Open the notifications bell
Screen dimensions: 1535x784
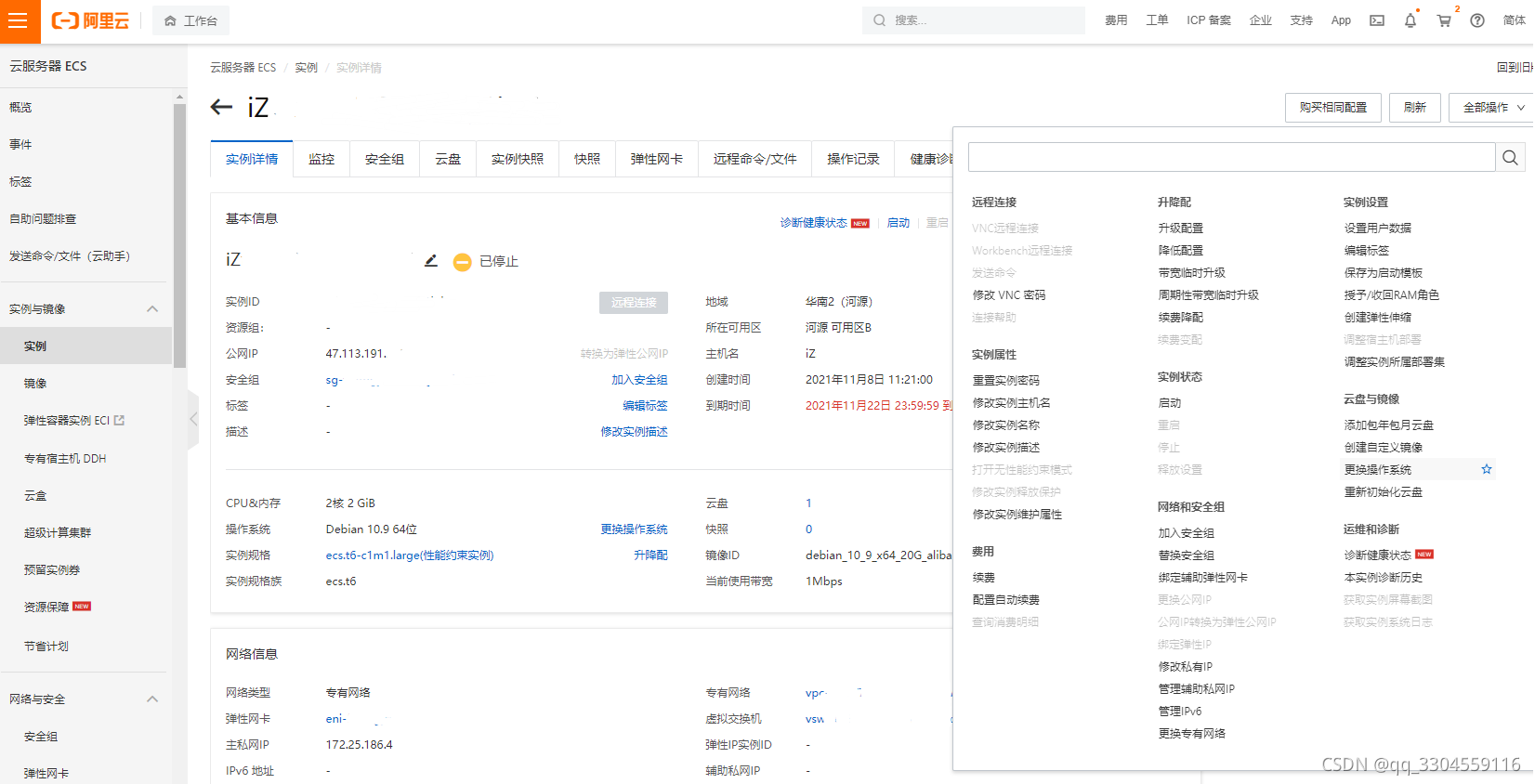(x=1410, y=20)
